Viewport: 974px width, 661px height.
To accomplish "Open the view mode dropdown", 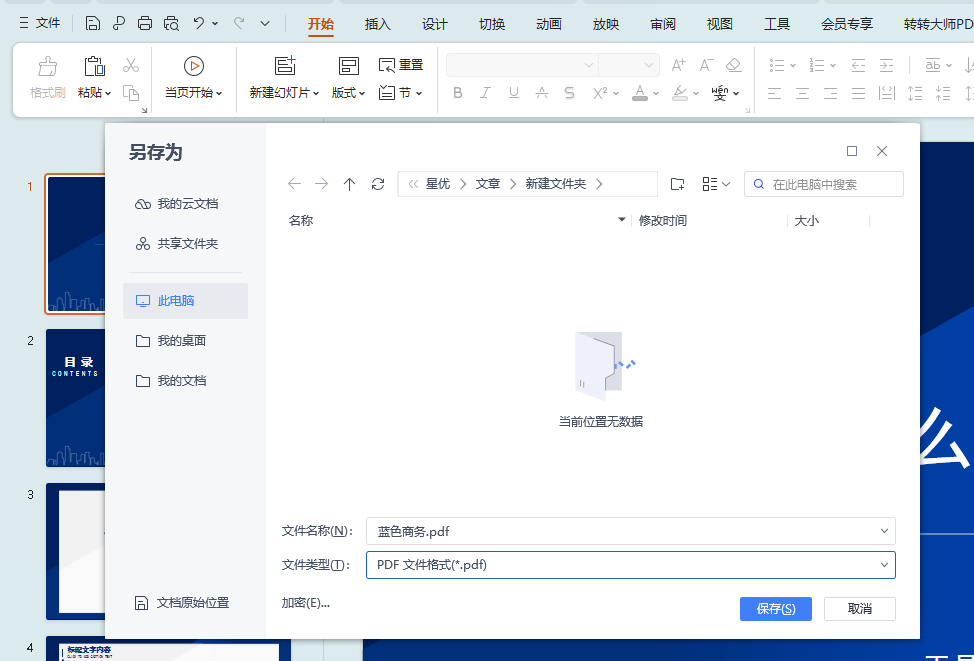I will 716,184.
